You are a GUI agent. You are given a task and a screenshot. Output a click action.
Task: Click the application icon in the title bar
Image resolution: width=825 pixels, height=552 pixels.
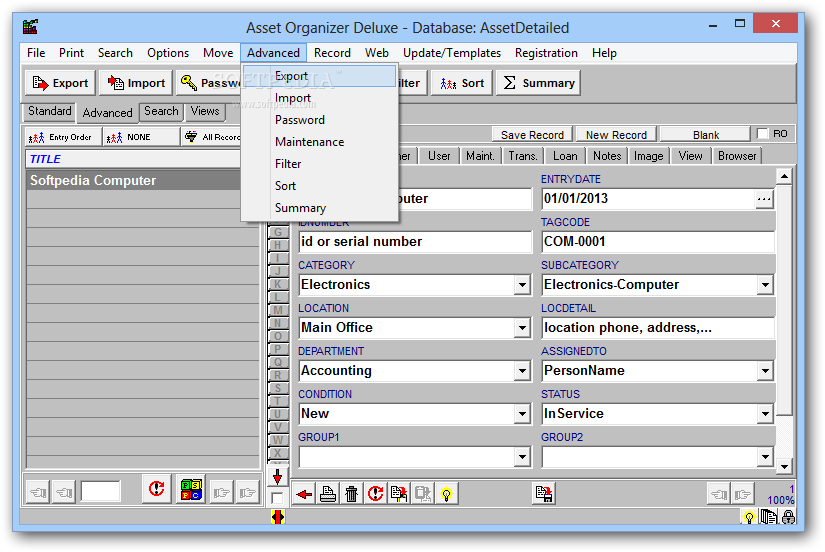point(31,26)
